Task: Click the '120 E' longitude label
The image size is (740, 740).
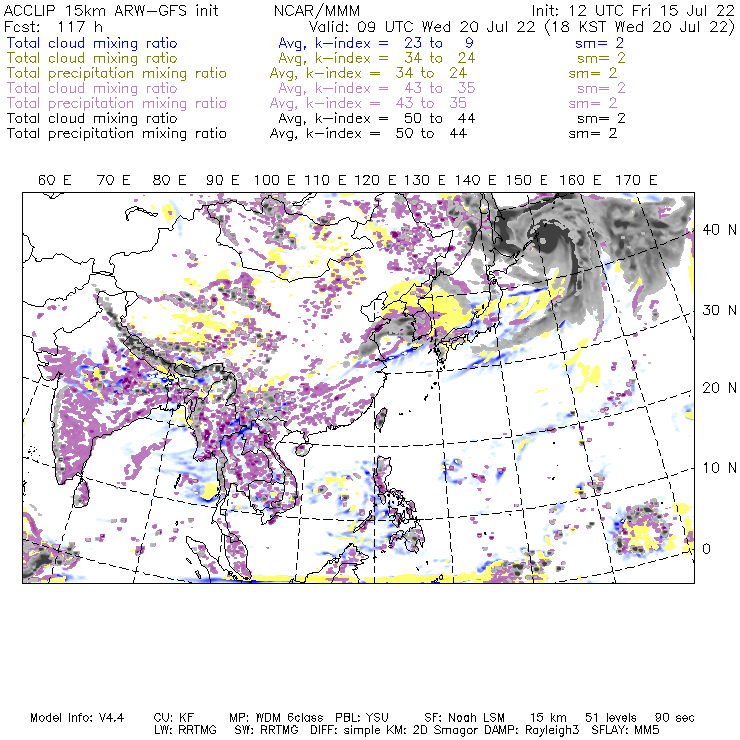Action: pyautogui.click(x=375, y=180)
